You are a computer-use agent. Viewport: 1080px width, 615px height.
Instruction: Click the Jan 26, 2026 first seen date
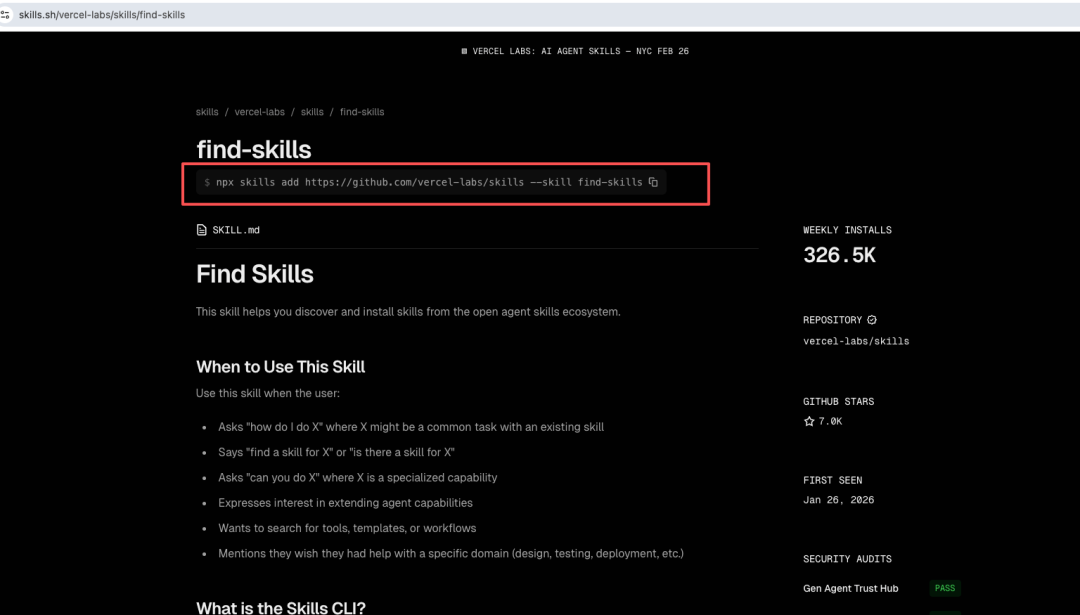[838, 500]
